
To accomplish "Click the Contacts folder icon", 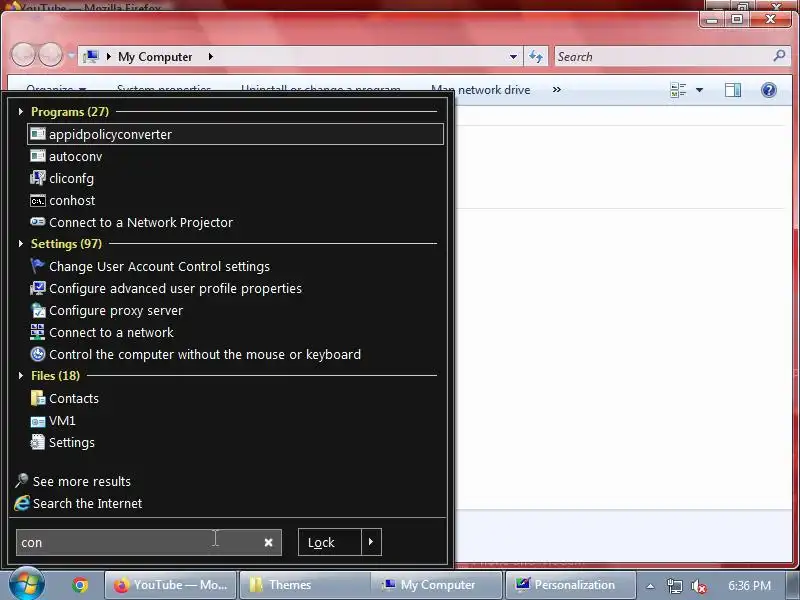I will (x=38, y=398).
